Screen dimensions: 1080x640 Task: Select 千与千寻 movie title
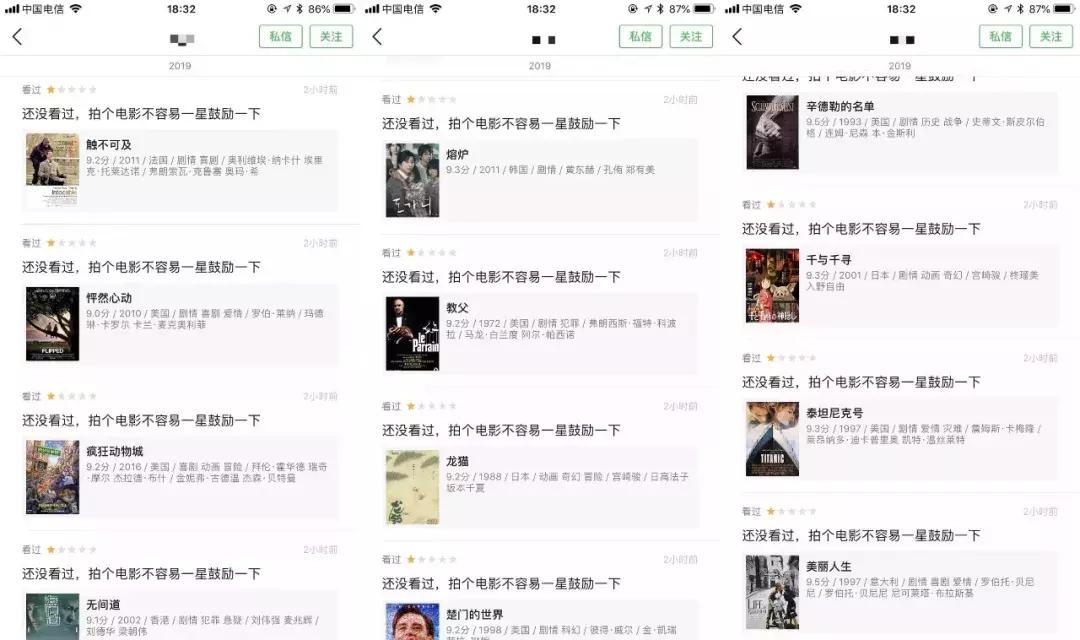(x=829, y=260)
